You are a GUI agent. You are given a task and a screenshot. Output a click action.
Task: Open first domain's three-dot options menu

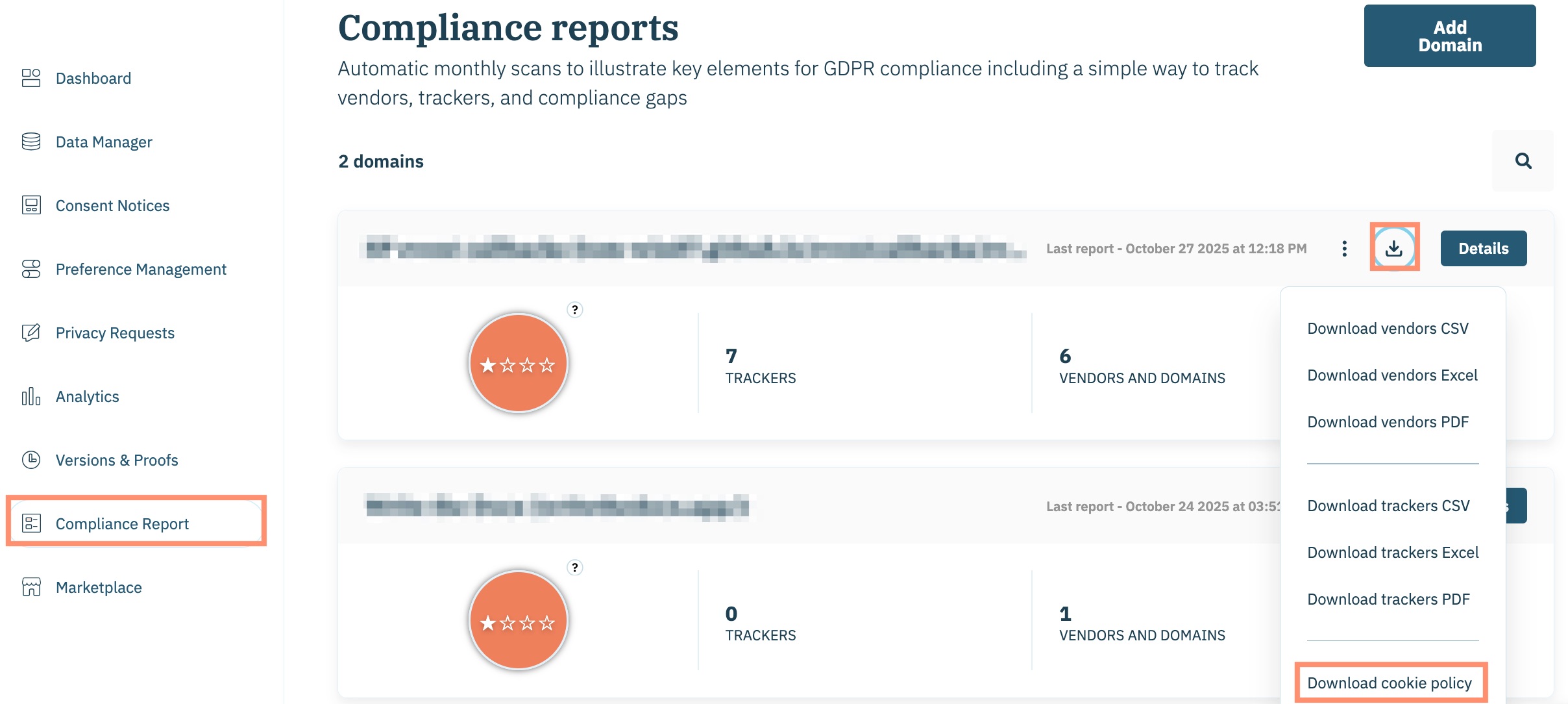tap(1344, 249)
